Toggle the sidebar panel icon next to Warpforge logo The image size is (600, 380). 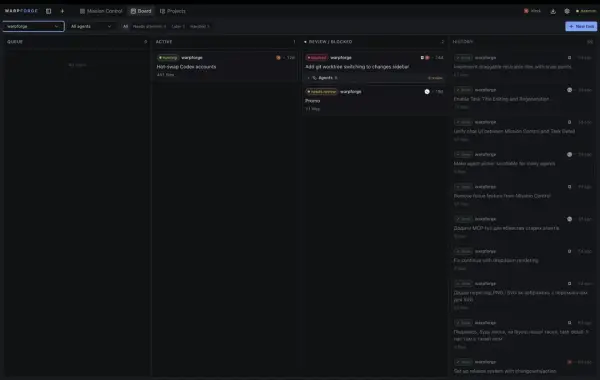pos(49,11)
